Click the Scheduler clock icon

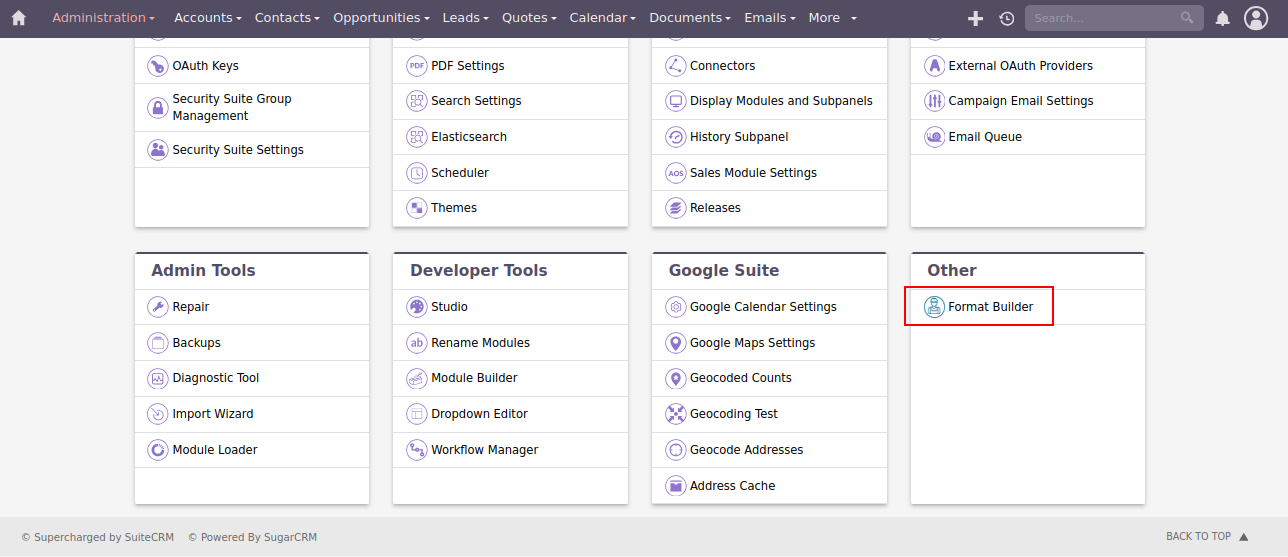click(416, 173)
